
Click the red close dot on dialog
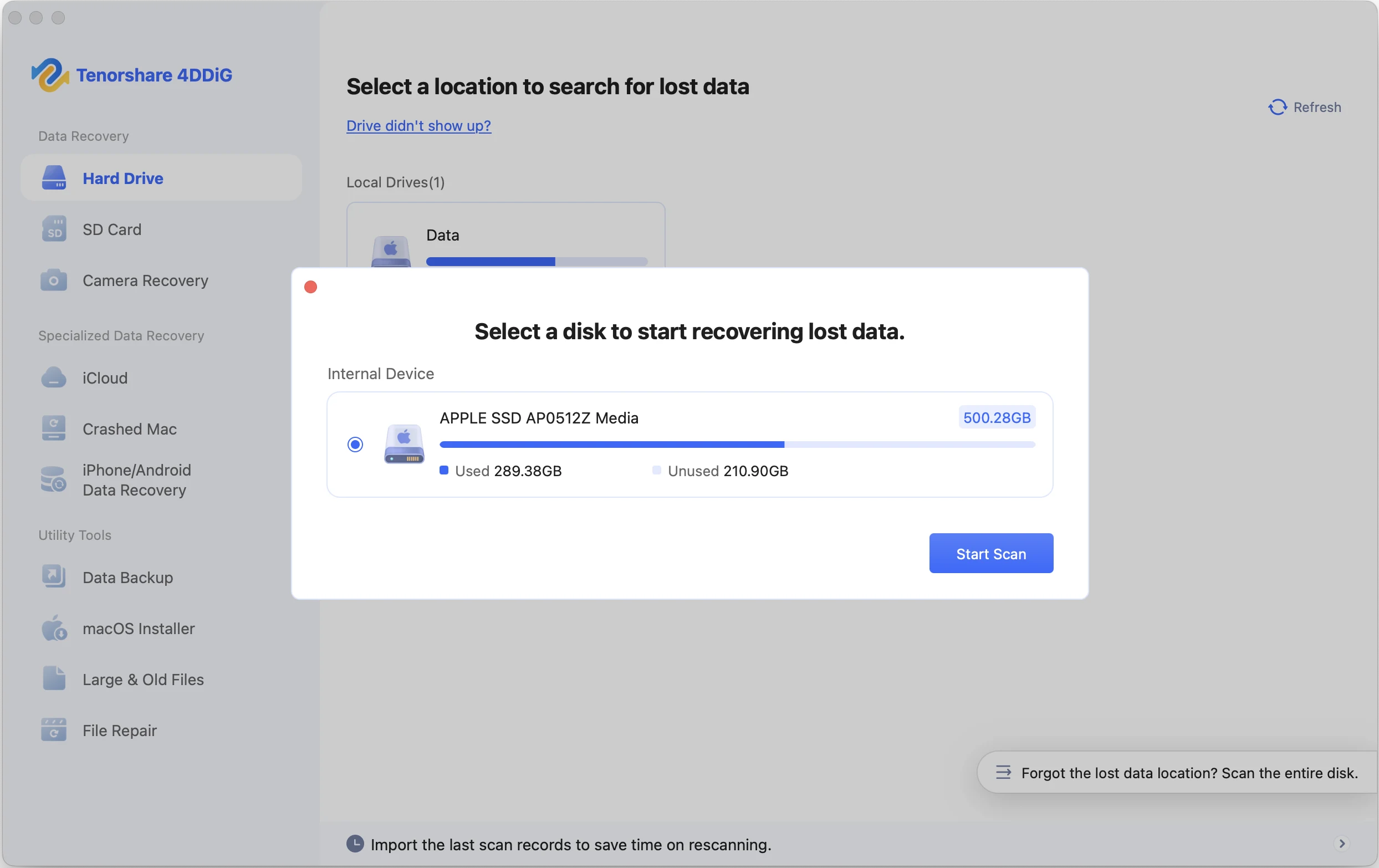[x=310, y=287]
